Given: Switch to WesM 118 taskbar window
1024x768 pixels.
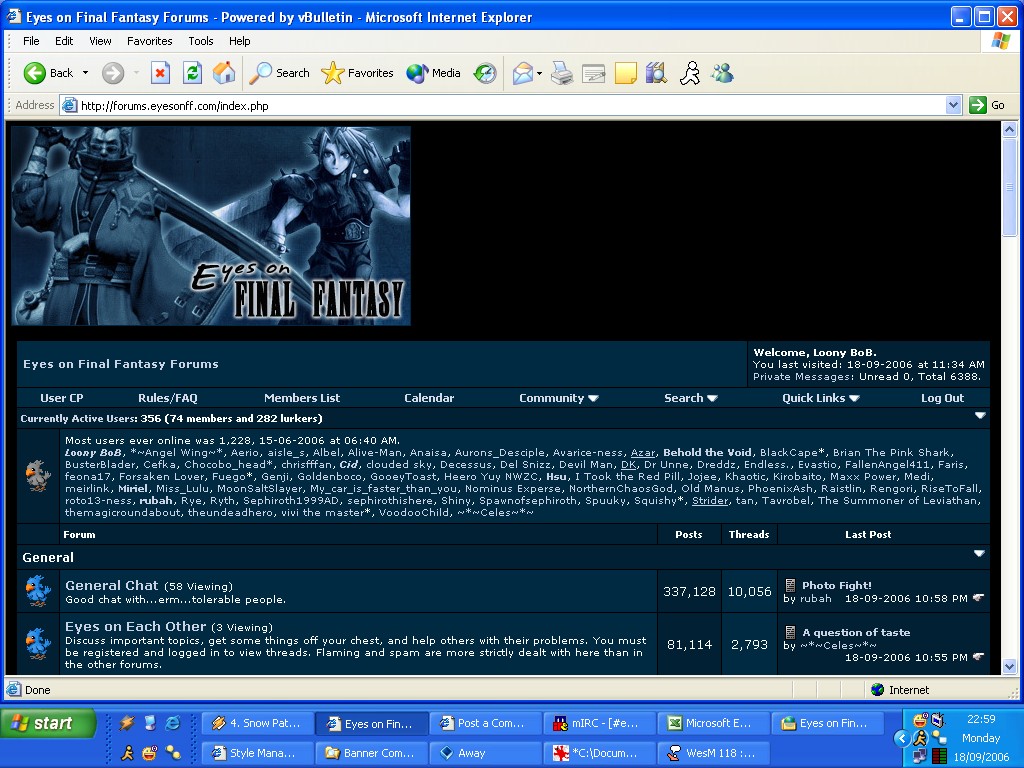Looking at the screenshot, I should point(713,753).
